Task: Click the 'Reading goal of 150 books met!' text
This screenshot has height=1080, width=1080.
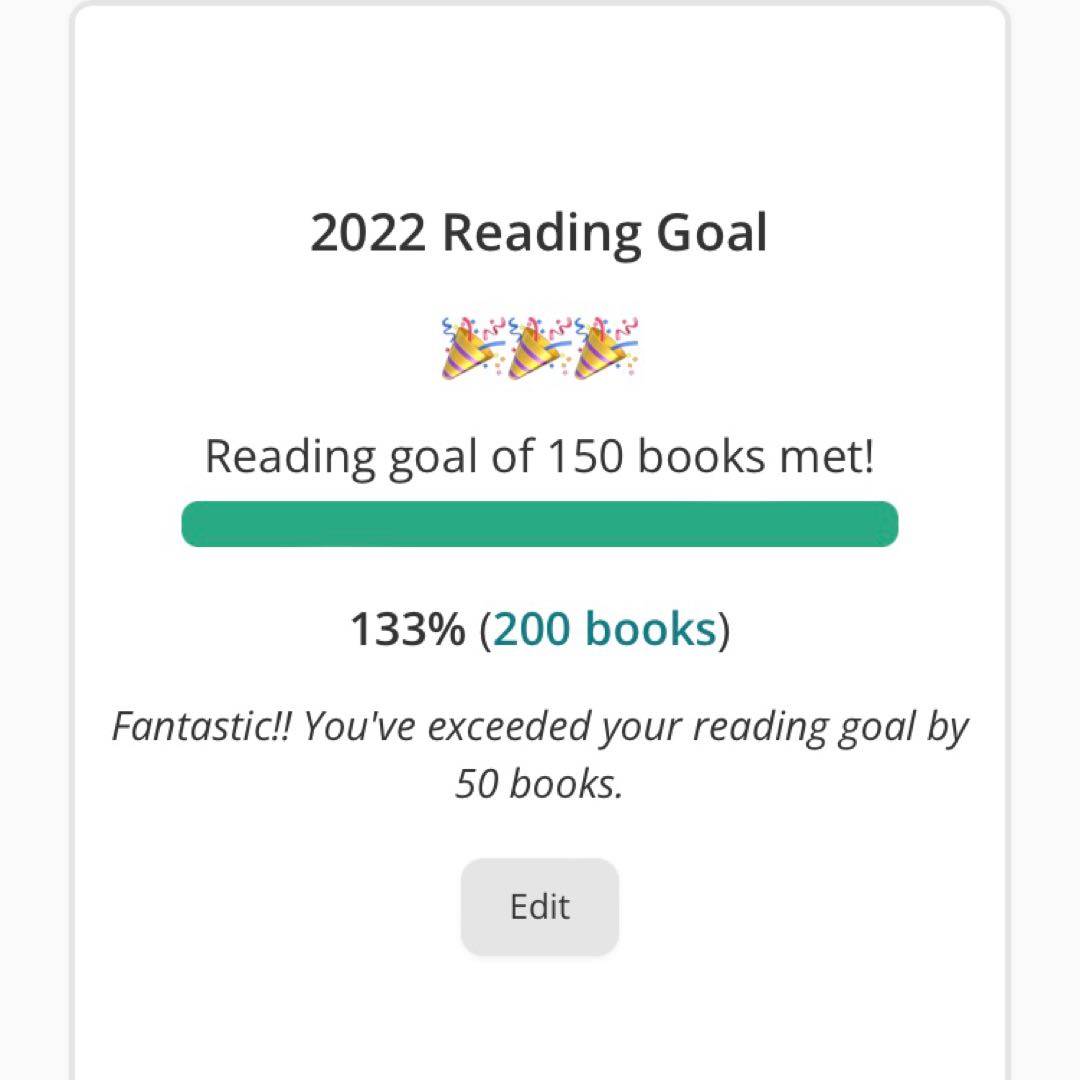Action: (x=540, y=457)
